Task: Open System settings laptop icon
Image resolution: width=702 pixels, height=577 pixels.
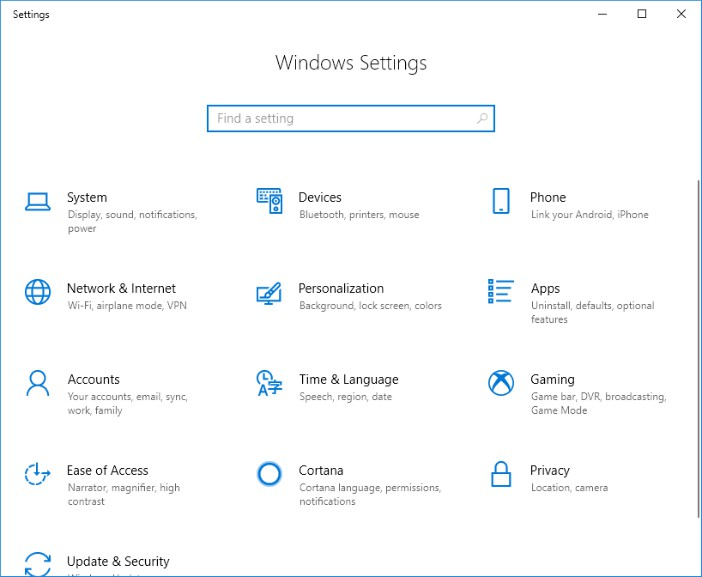Action: (38, 201)
